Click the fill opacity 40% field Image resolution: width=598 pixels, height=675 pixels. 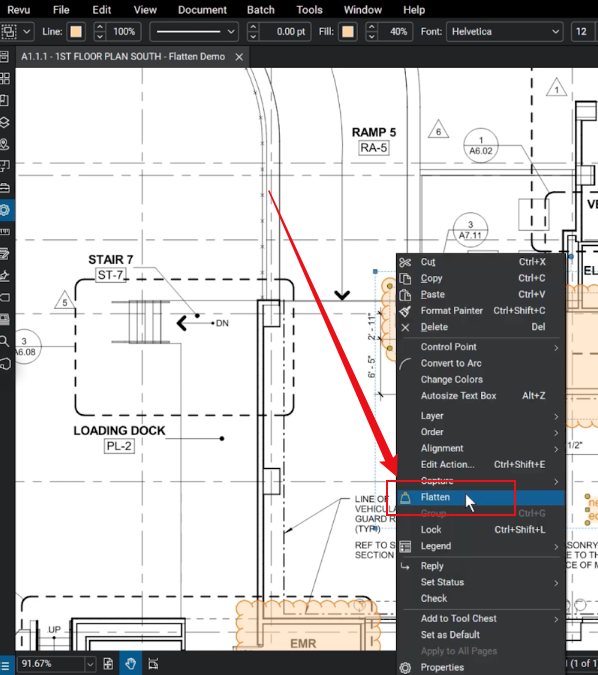[x=394, y=31]
